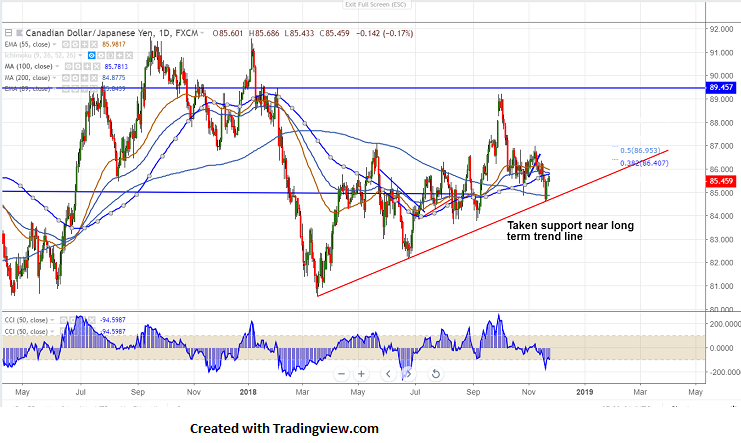Select the EMA (89, close) indicator label
The height and width of the screenshot is (443, 741).
(x=27, y=89)
